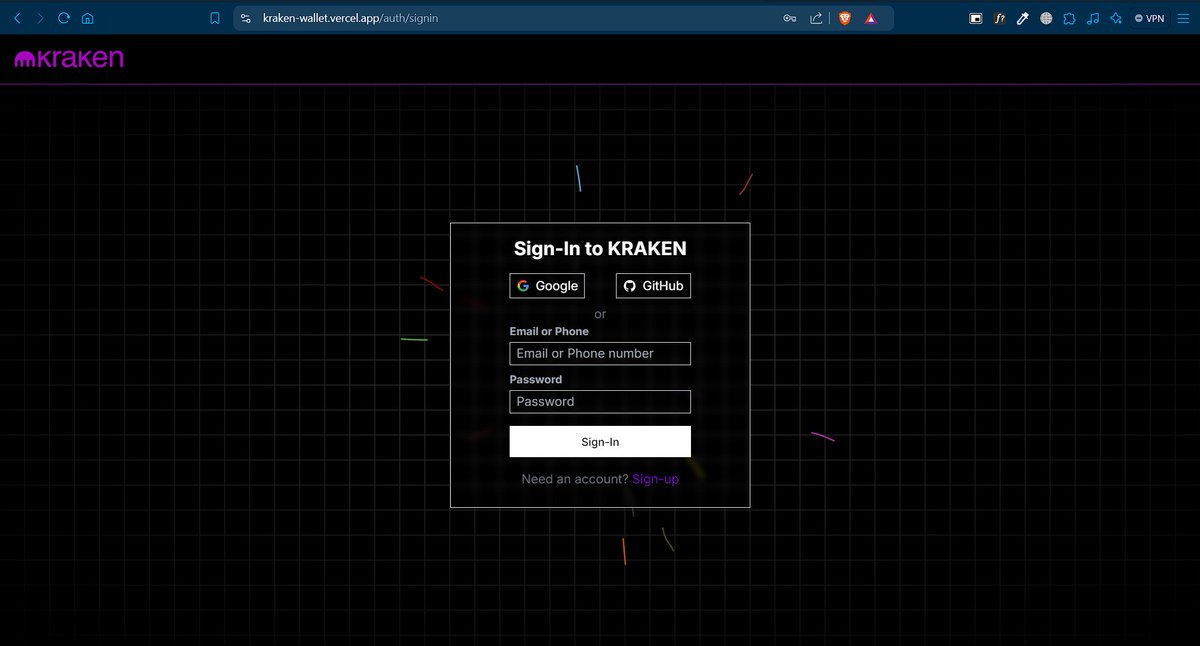The image size is (1200, 646).
Task: Open the fonts finder extension
Action: click(999, 18)
